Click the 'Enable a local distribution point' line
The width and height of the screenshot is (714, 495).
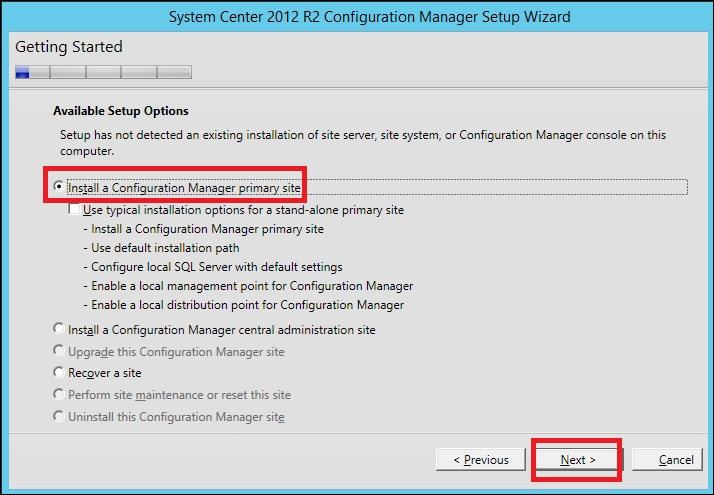tap(244, 305)
